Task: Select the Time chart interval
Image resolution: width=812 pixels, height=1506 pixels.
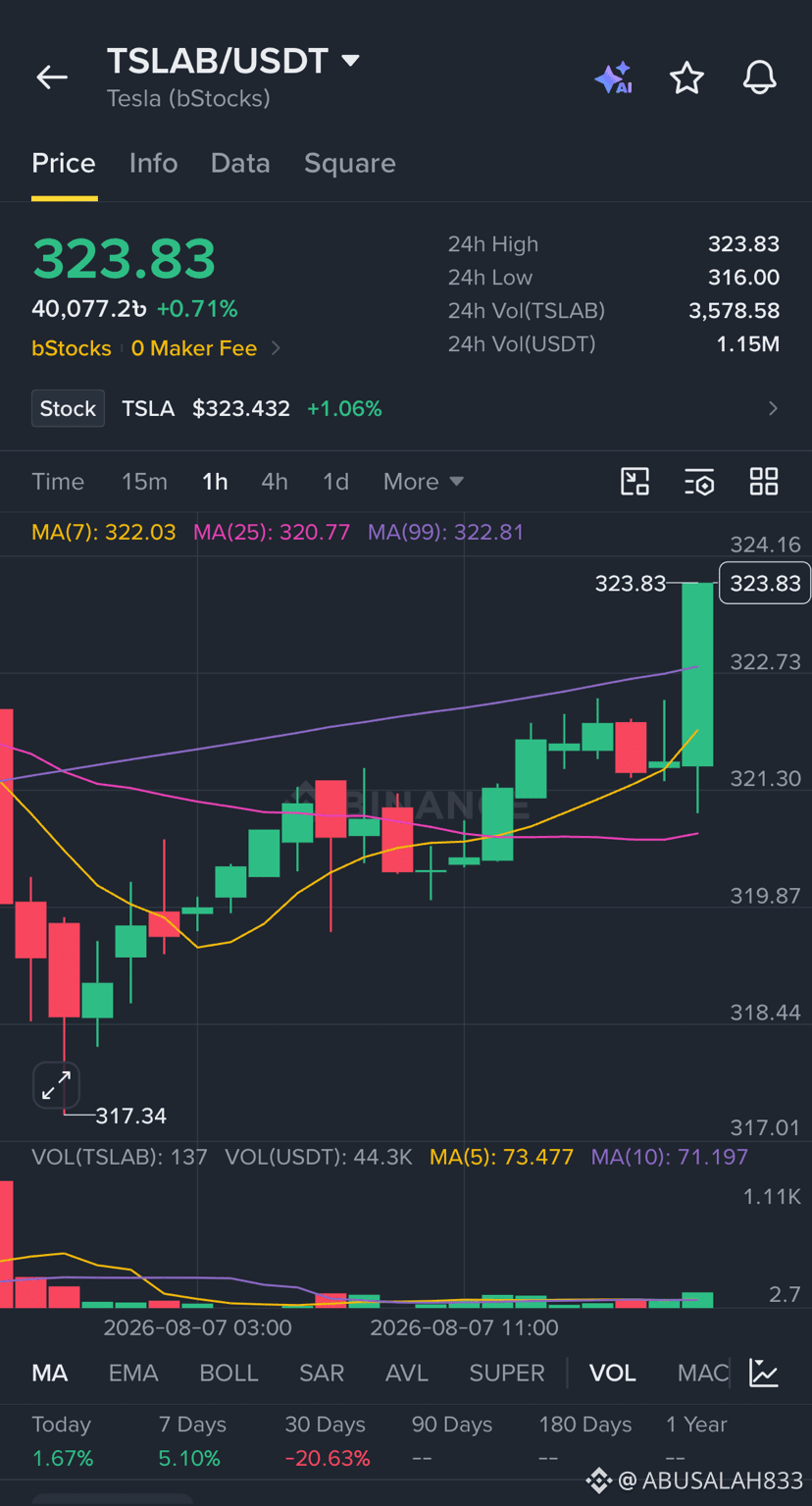Action: coord(58,482)
